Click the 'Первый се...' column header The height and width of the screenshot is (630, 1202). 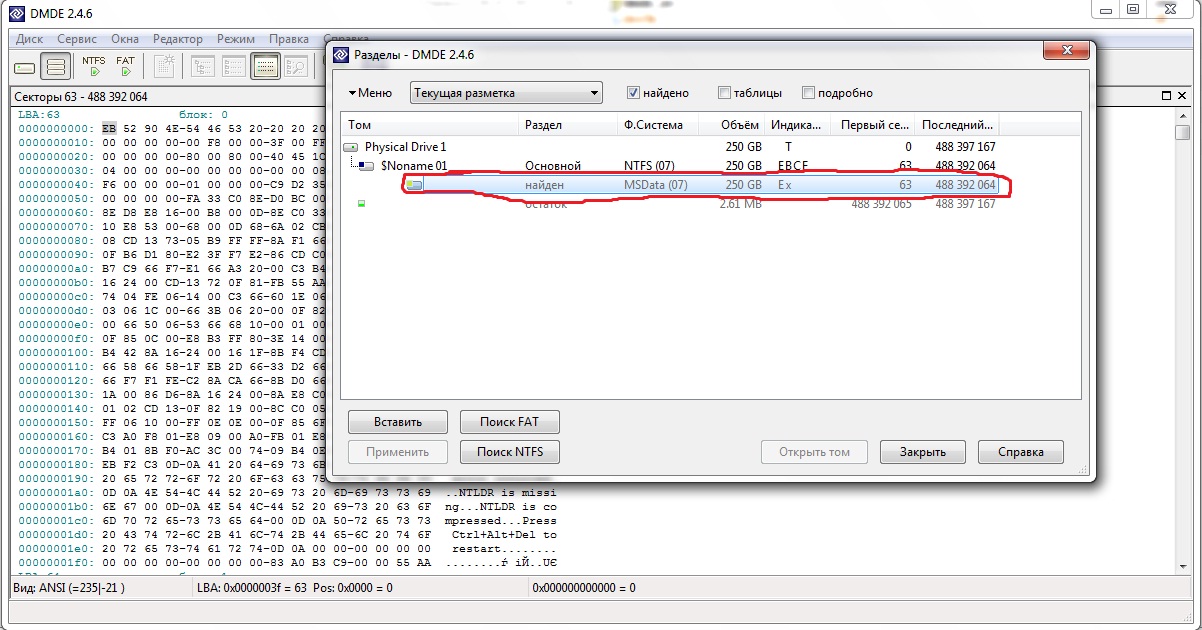873,125
